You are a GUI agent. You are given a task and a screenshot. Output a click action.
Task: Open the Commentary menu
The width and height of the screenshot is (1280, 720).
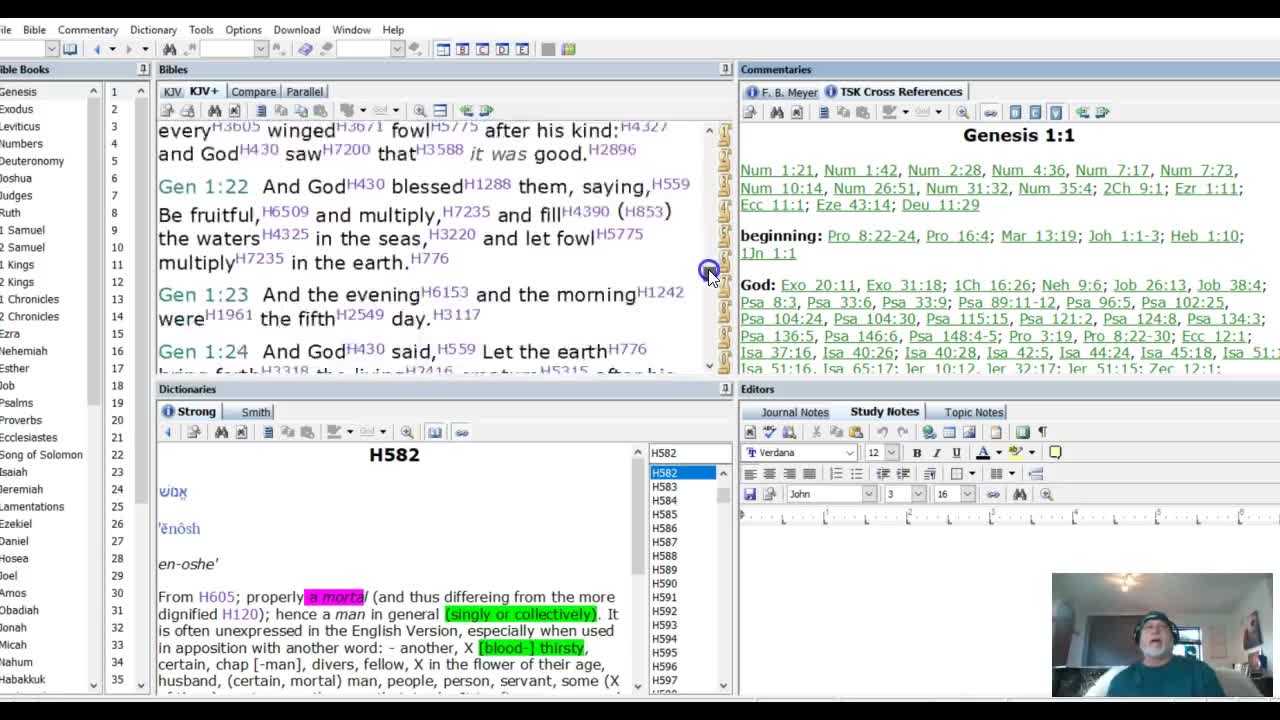[88, 30]
